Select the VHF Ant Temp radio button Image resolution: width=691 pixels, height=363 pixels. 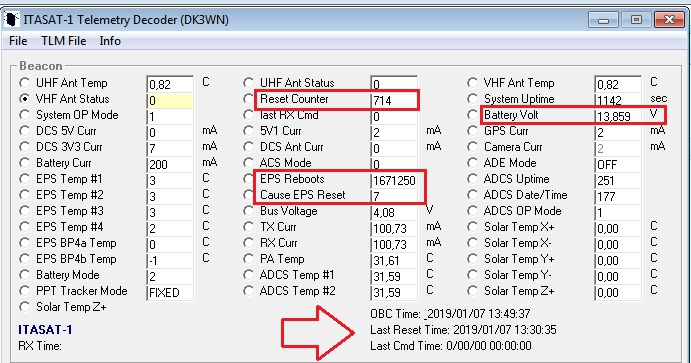point(472,83)
